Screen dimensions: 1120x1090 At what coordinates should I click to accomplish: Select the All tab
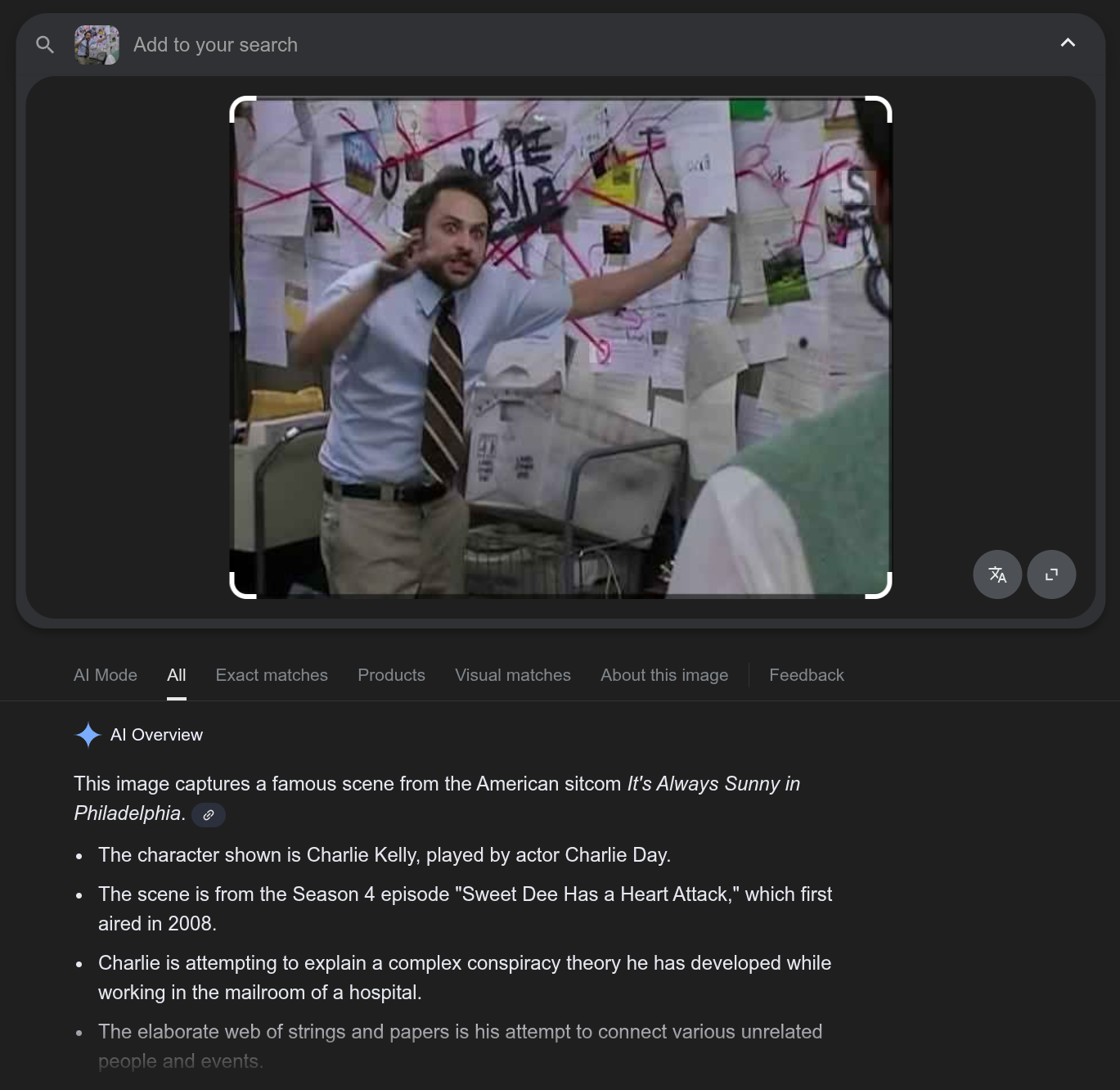(x=177, y=675)
